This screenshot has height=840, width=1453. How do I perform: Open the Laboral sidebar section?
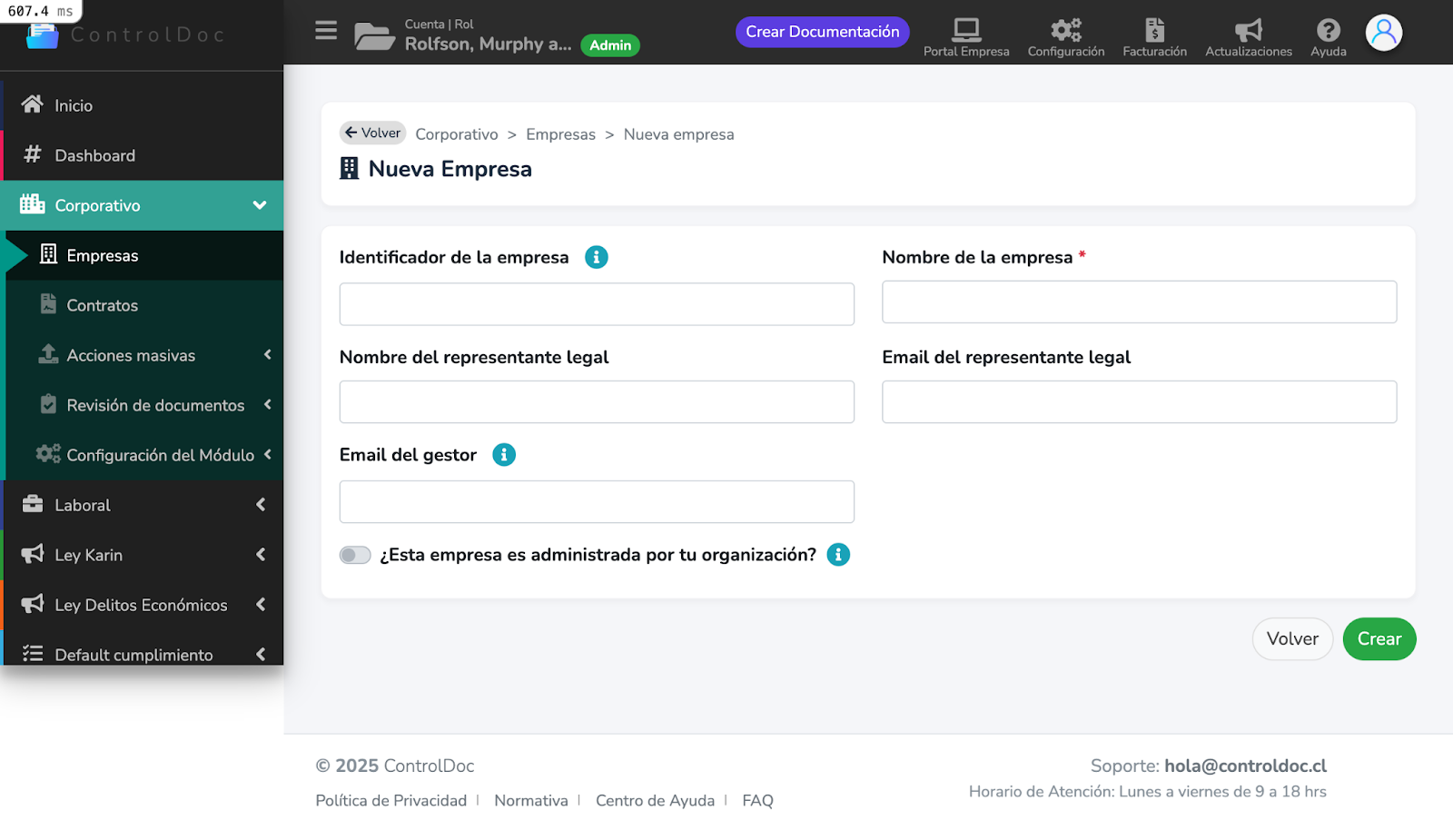(x=143, y=505)
